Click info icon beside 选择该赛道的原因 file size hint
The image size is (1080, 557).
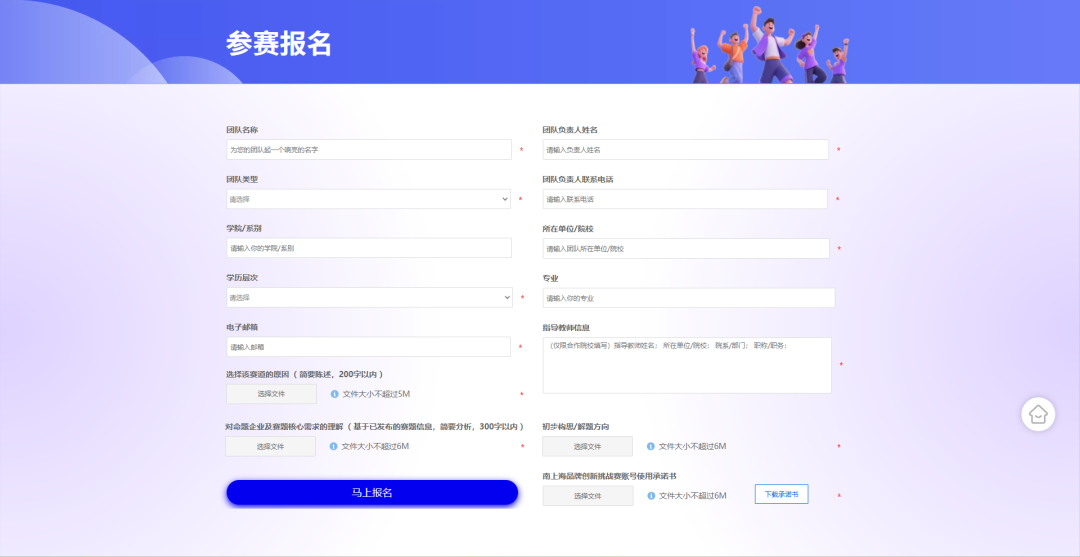click(334, 394)
